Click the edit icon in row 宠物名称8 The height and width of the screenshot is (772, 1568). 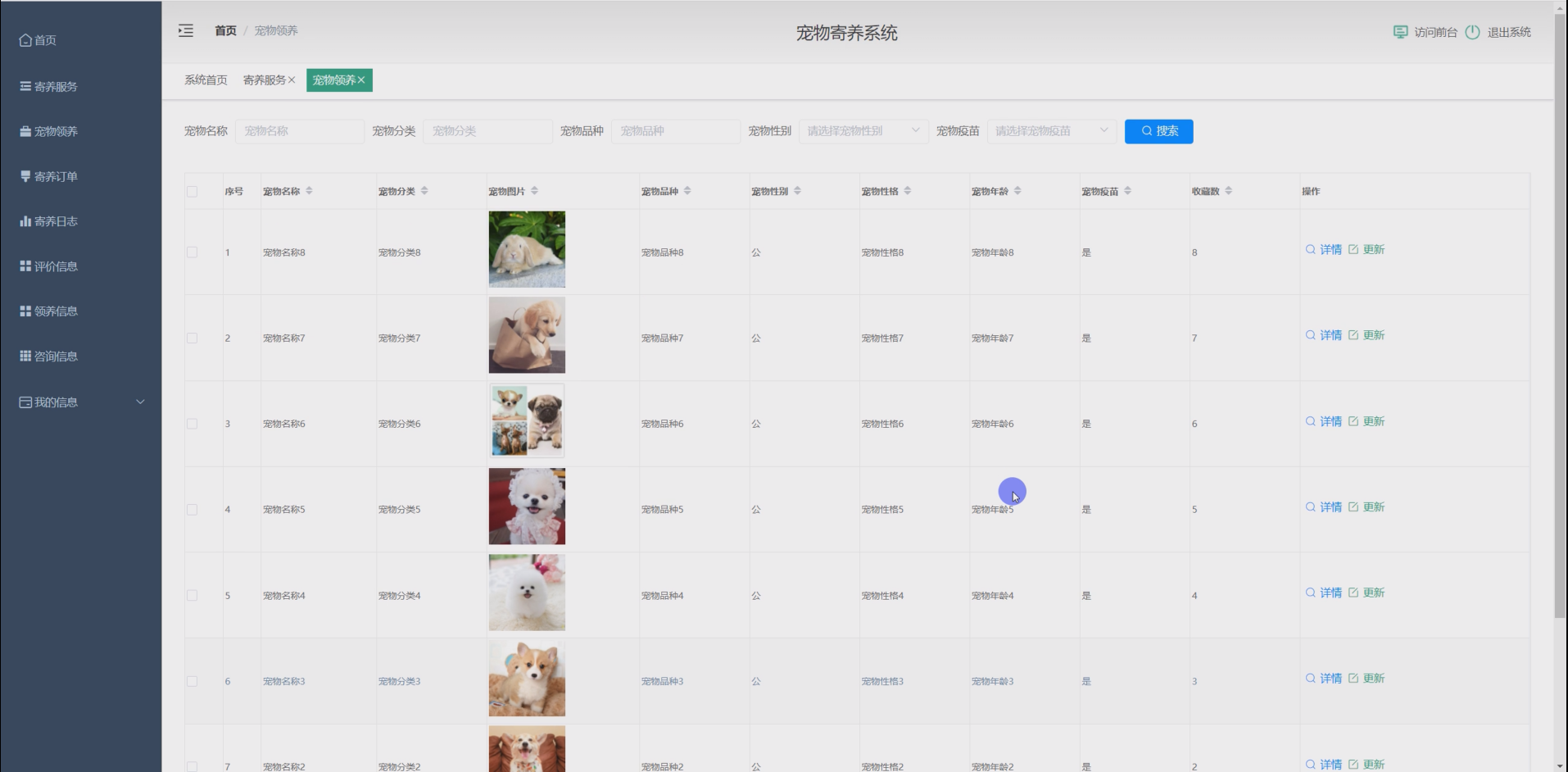[x=1353, y=249]
